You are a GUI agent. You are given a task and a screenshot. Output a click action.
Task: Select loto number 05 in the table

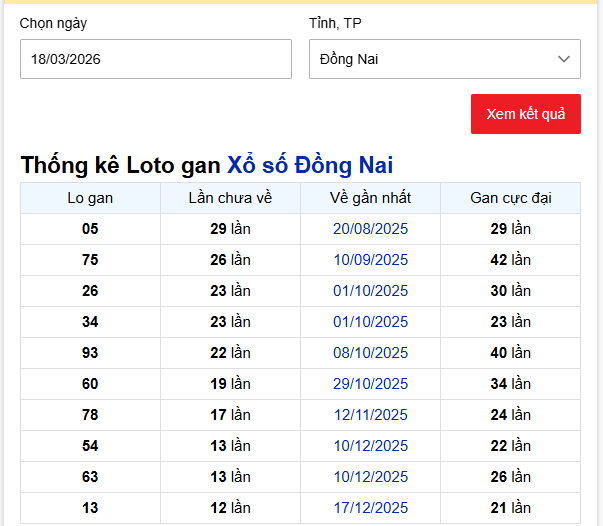click(x=90, y=229)
